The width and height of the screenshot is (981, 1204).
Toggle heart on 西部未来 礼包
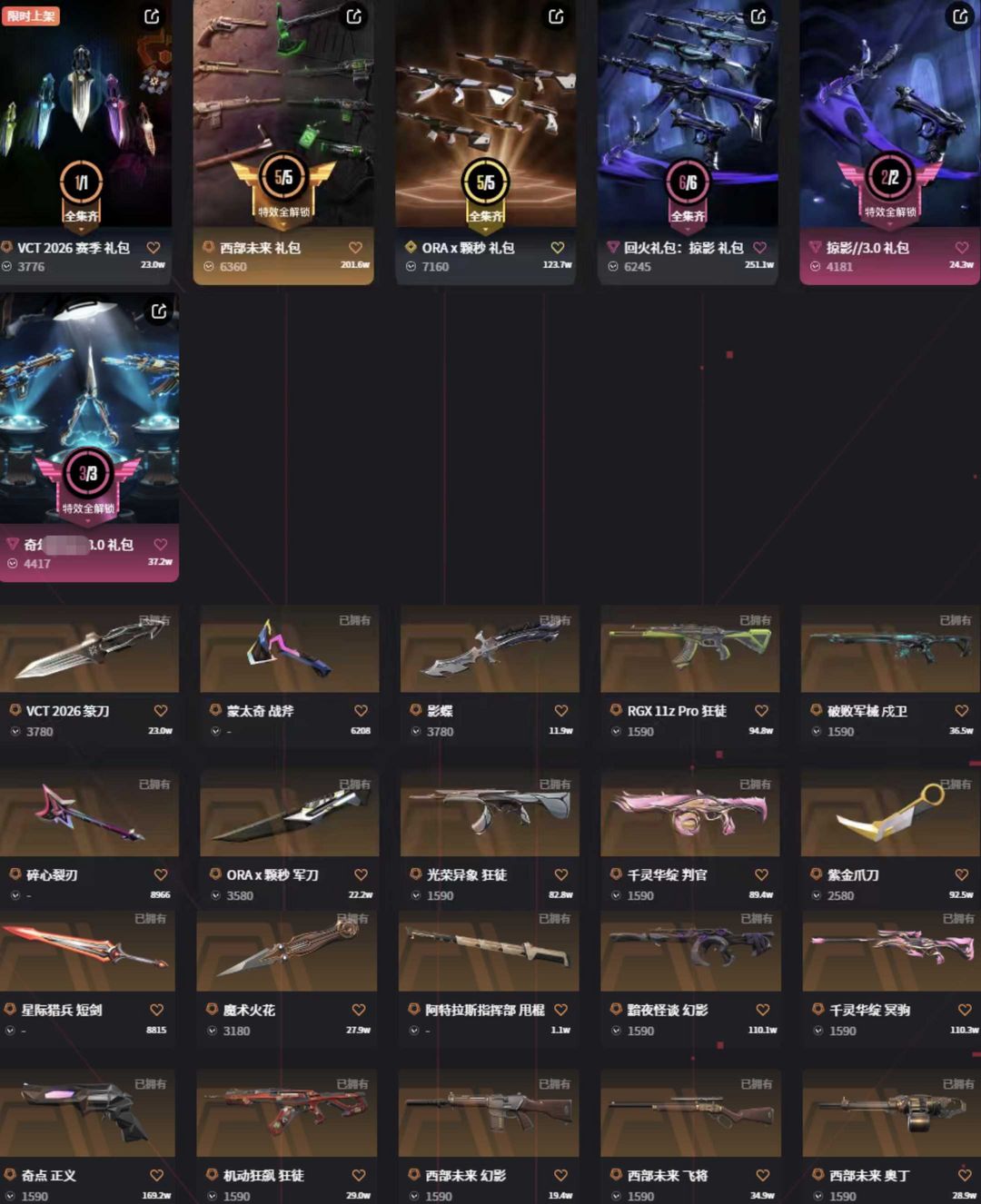(x=355, y=248)
